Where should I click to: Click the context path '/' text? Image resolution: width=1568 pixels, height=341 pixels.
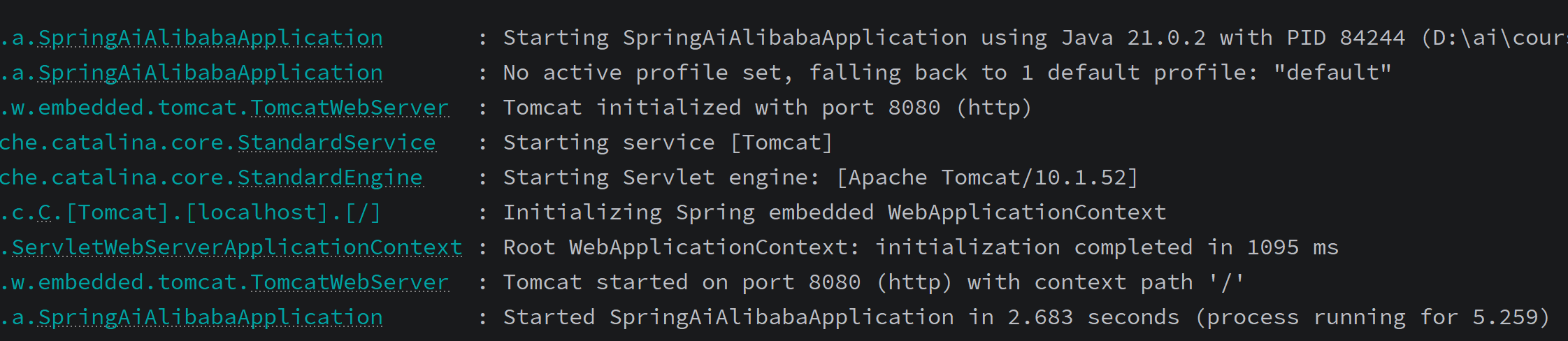[1227, 282]
